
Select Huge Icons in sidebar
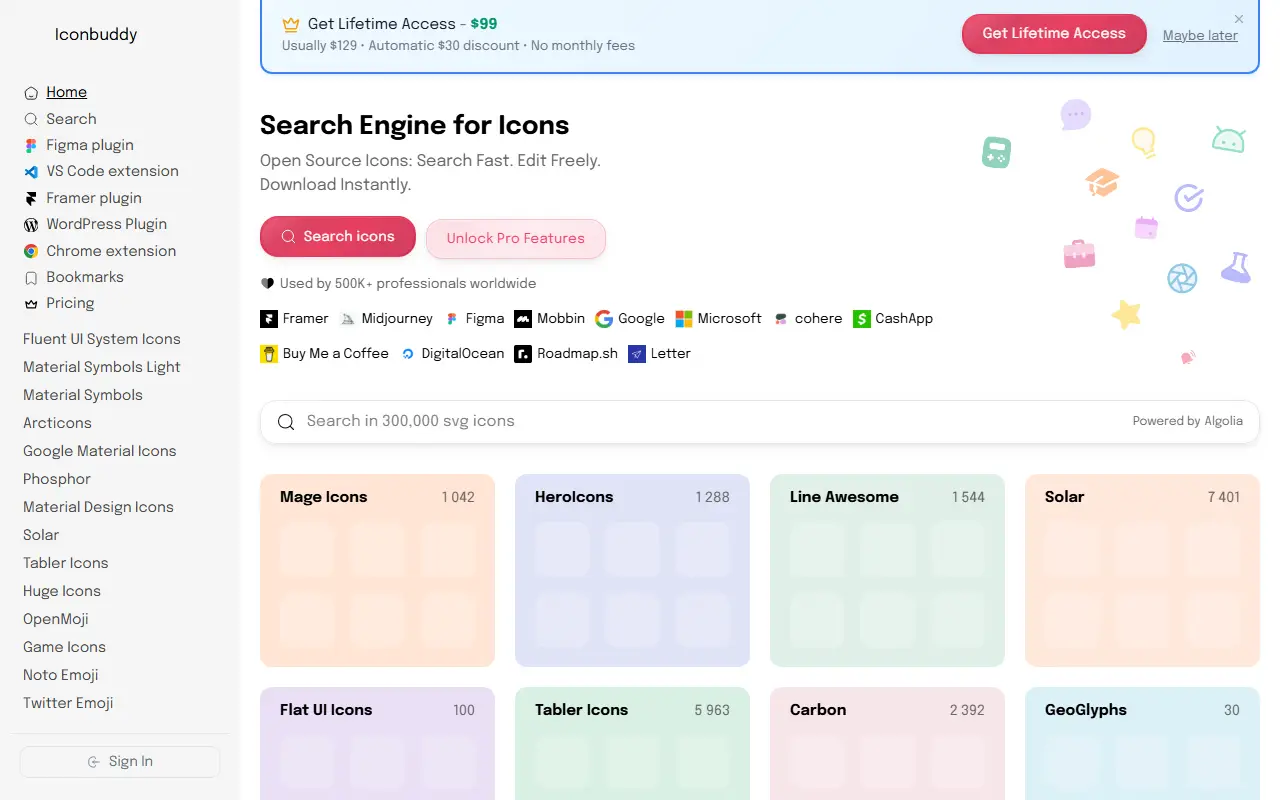click(62, 591)
